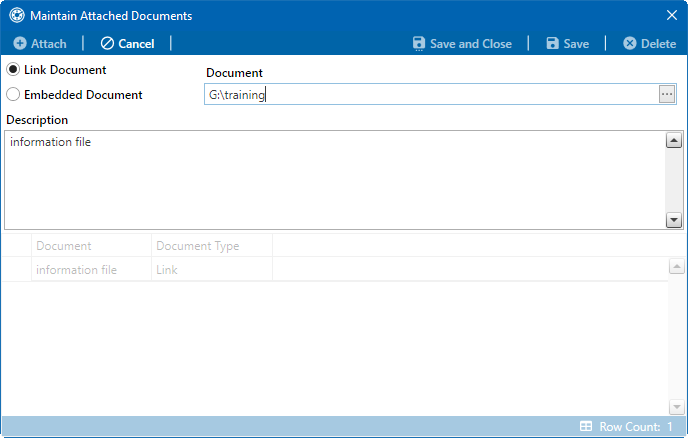Click the Row Count grid icon
Screen dimensions: 688x438
(x=586, y=426)
